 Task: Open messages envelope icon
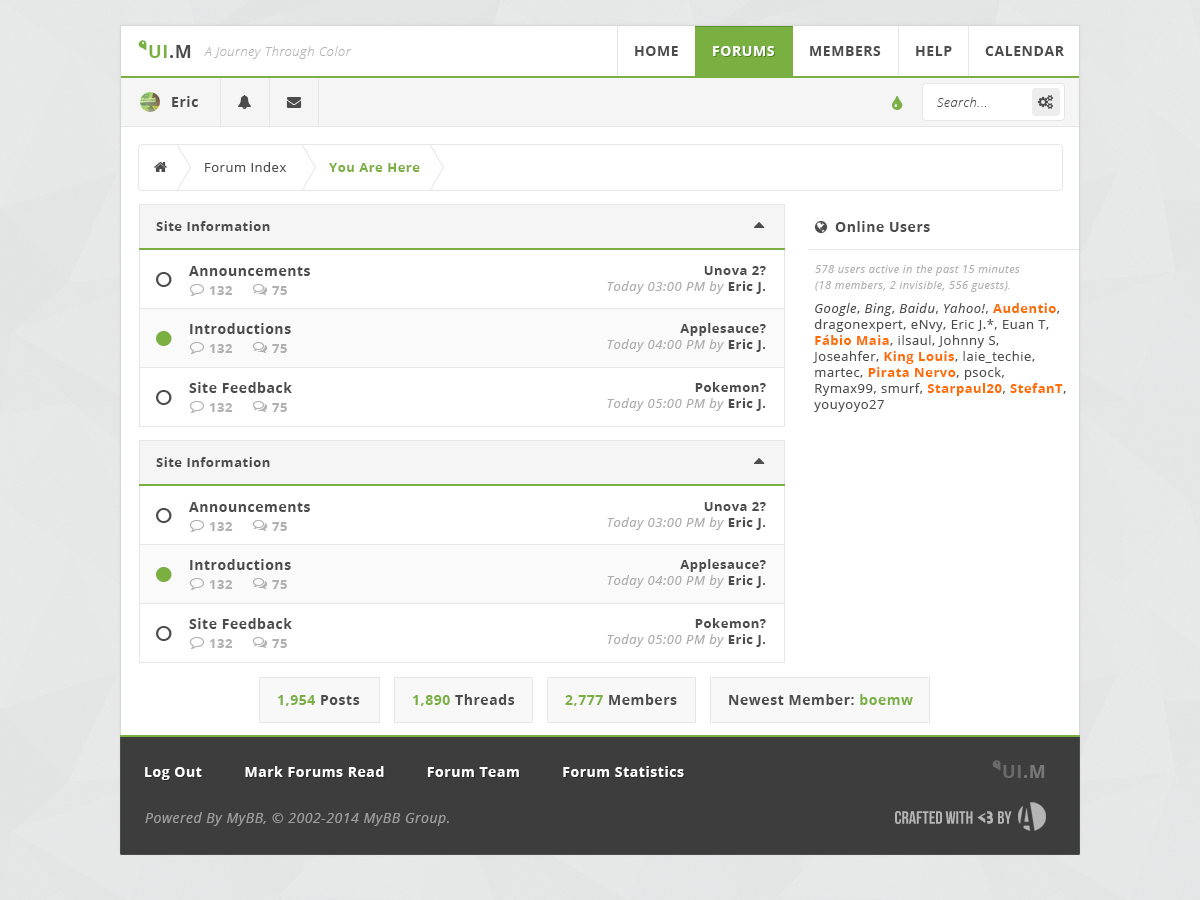tap(294, 102)
